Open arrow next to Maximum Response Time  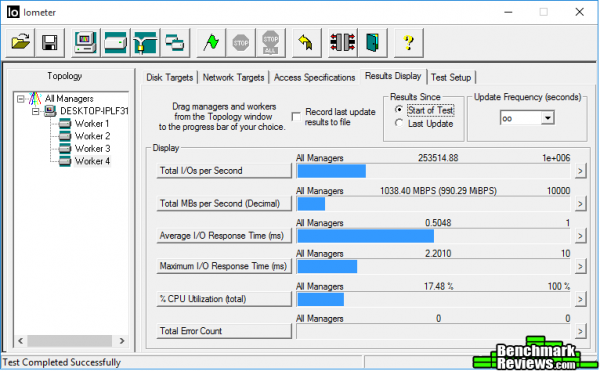pyautogui.click(x=580, y=266)
